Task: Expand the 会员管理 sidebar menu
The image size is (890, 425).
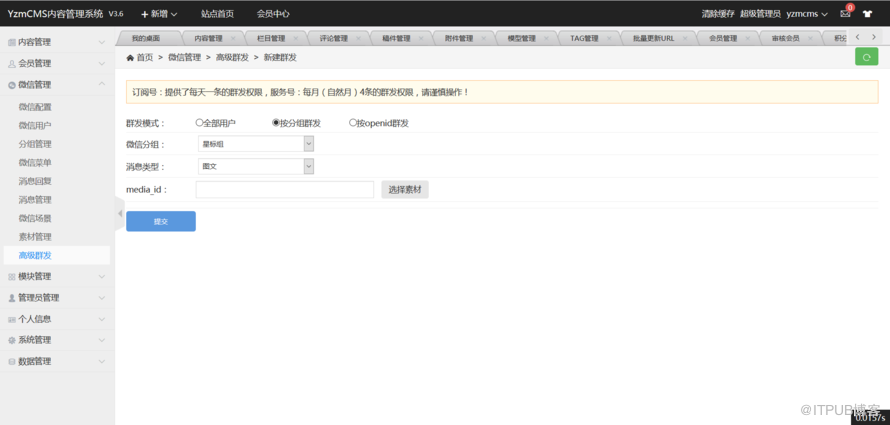Action: [x=55, y=63]
